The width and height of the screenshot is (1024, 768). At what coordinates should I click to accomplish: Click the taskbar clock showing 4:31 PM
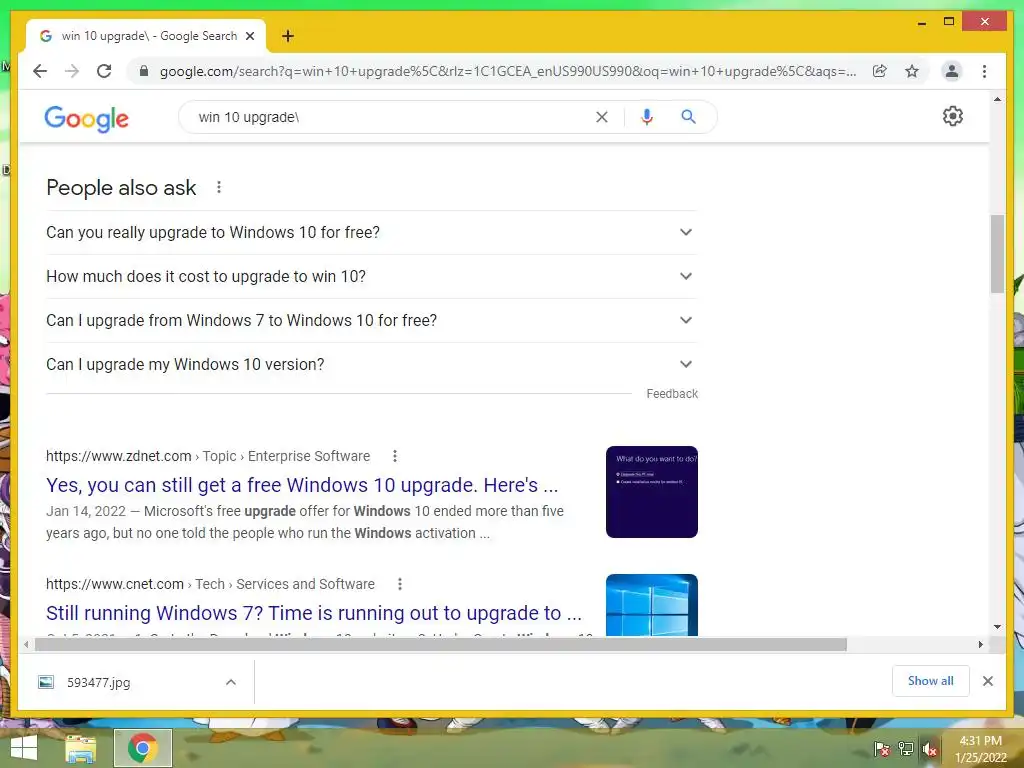981,749
